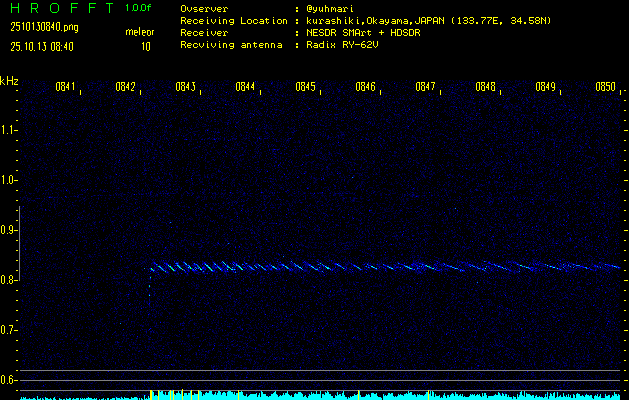Click the kHz axis unit label
This screenshot has height=400, width=629.
[9, 81]
